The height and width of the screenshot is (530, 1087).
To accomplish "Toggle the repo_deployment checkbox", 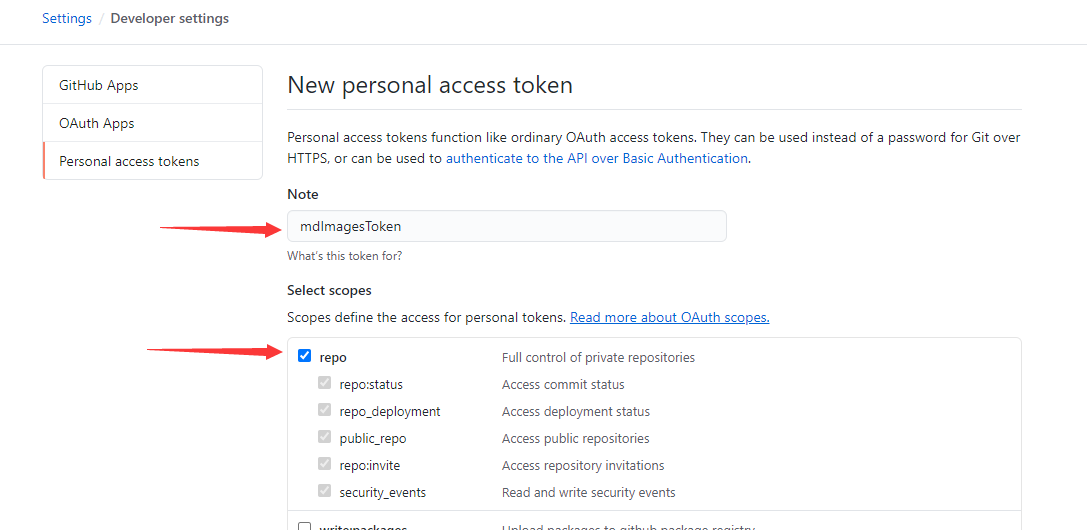I will (x=324, y=410).
